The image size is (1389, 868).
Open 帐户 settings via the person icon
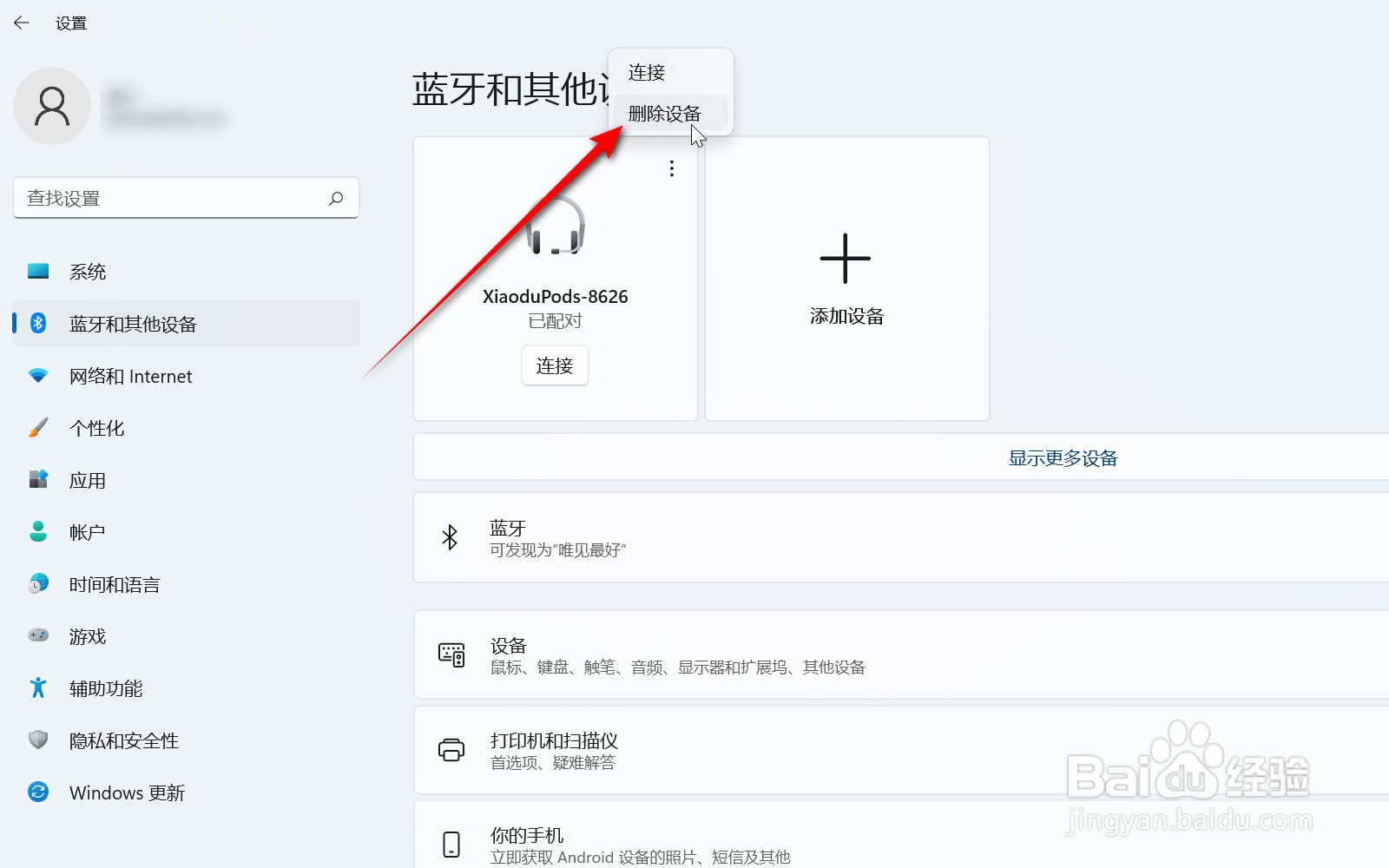(37, 531)
